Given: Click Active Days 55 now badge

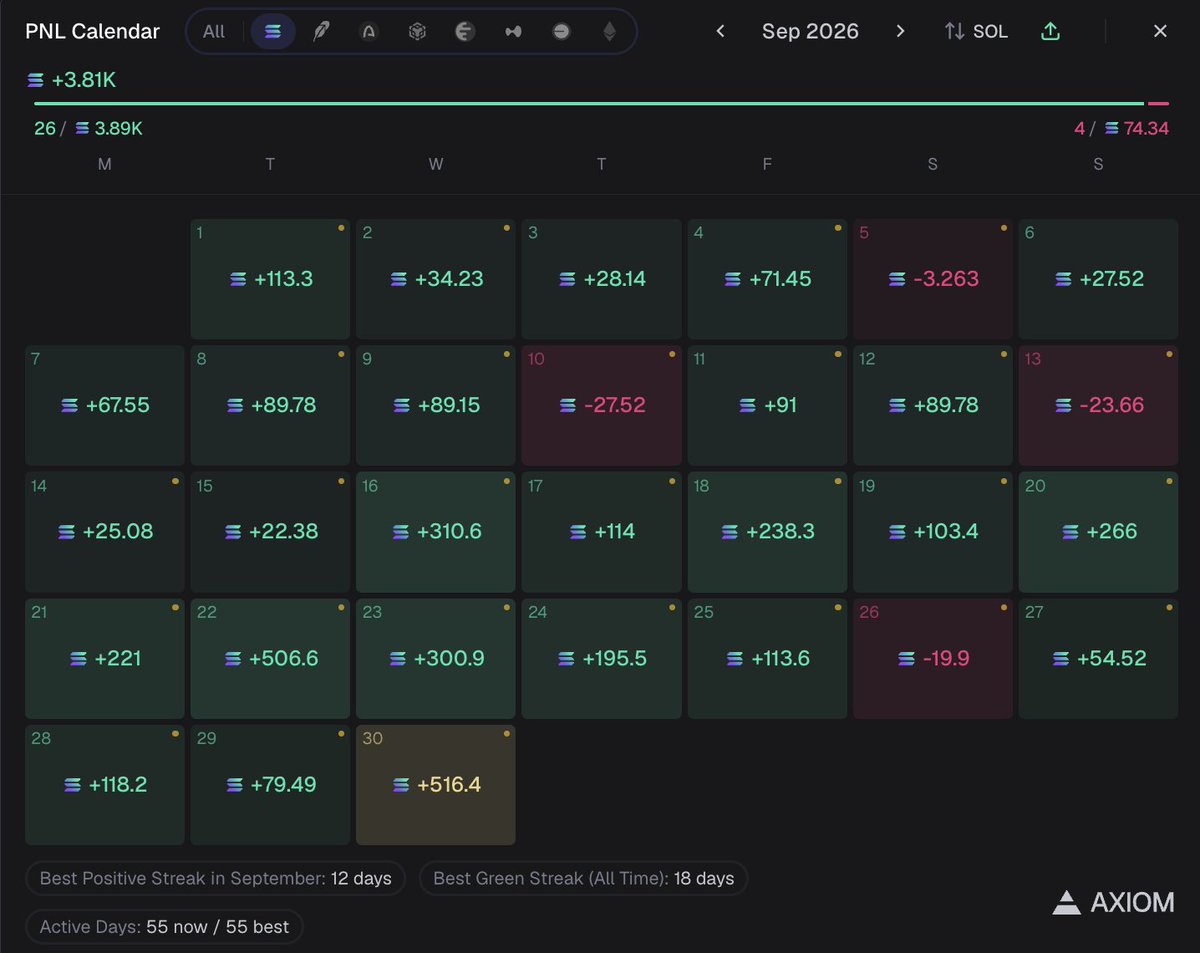Looking at the screenshot, I should (x=164, y=927).
